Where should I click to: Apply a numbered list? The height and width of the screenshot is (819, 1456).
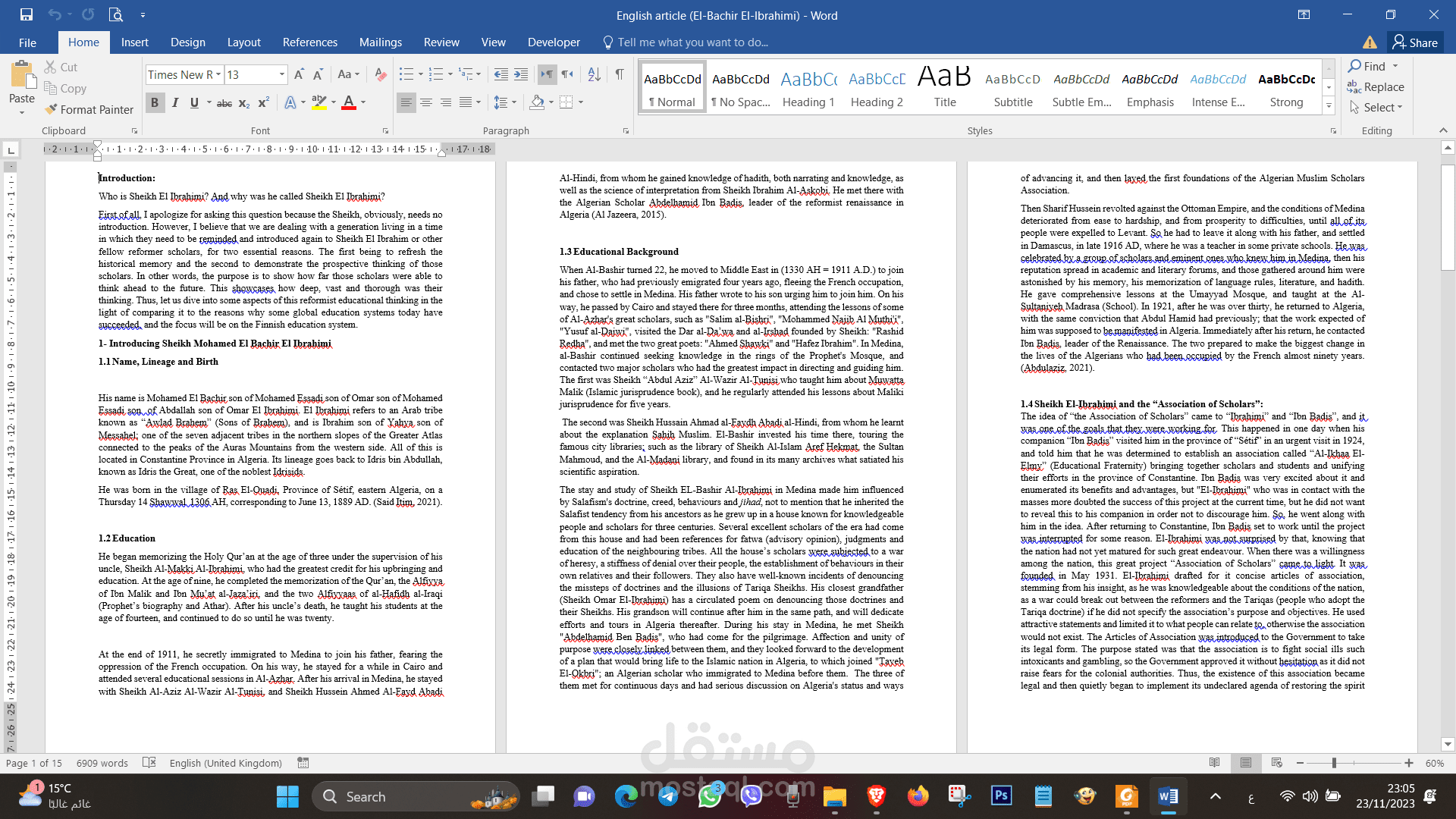pyautogui.click(x=436, y=74)
